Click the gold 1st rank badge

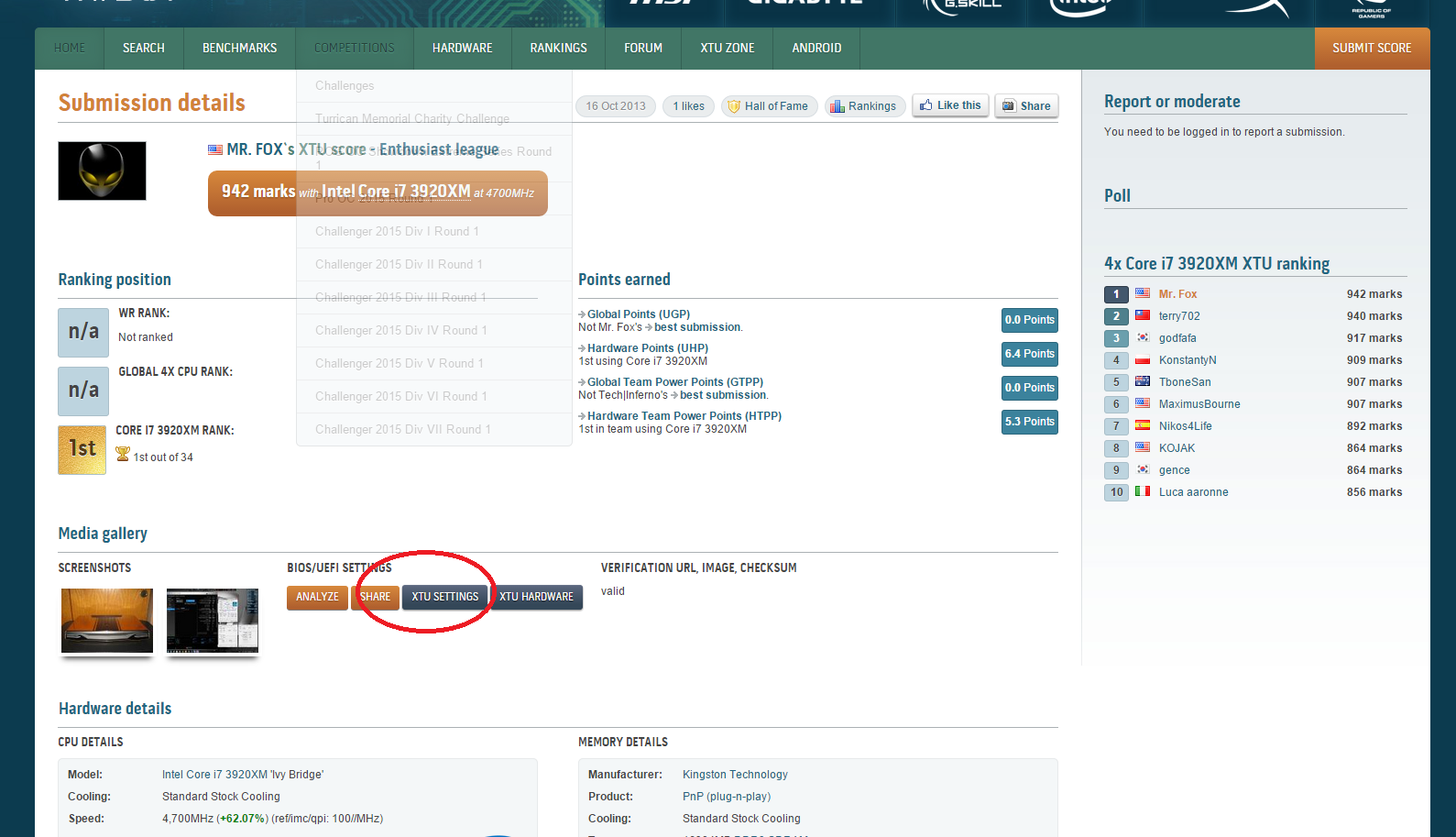82,449
